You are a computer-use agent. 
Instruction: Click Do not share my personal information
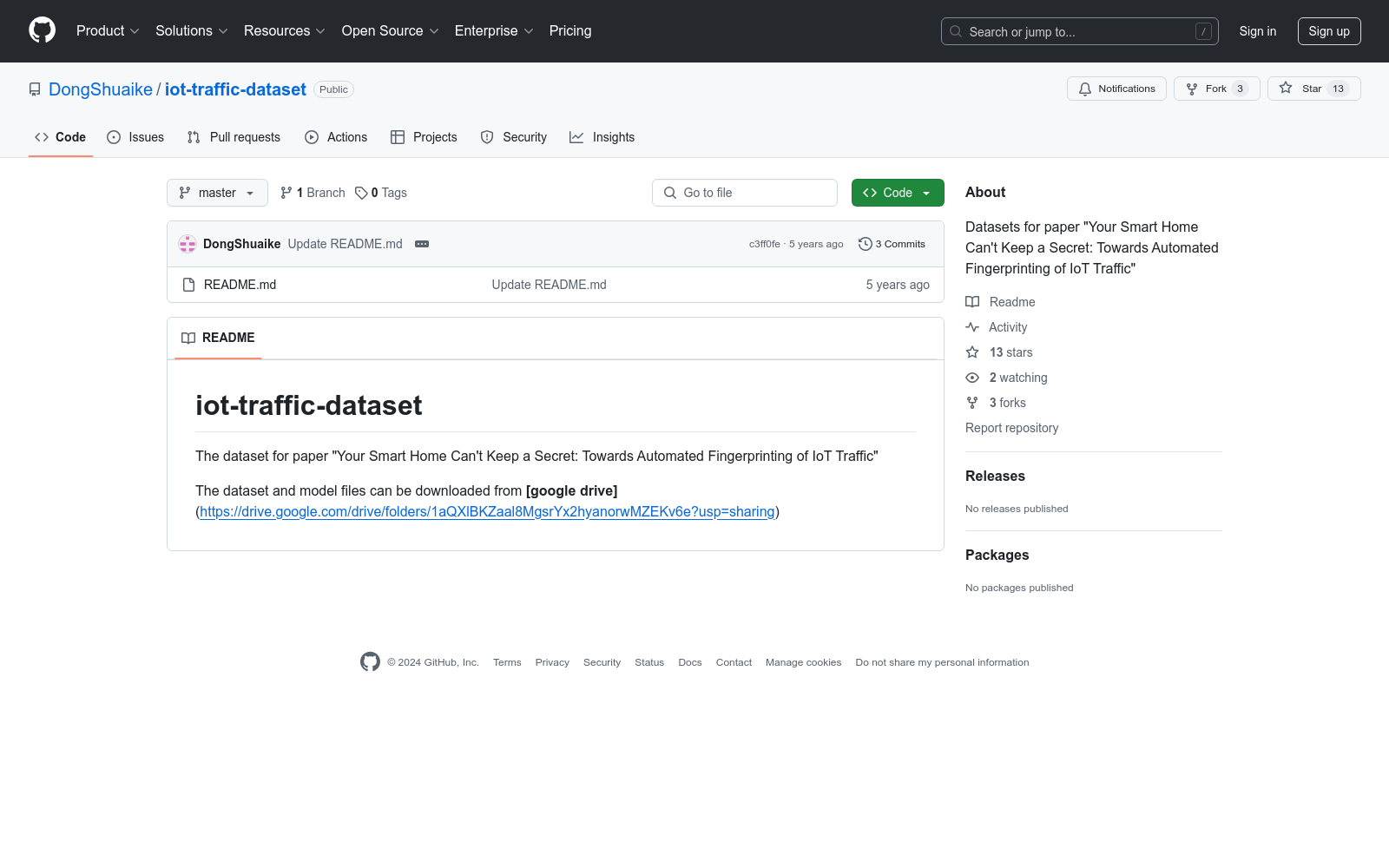(x=942, y=662)
